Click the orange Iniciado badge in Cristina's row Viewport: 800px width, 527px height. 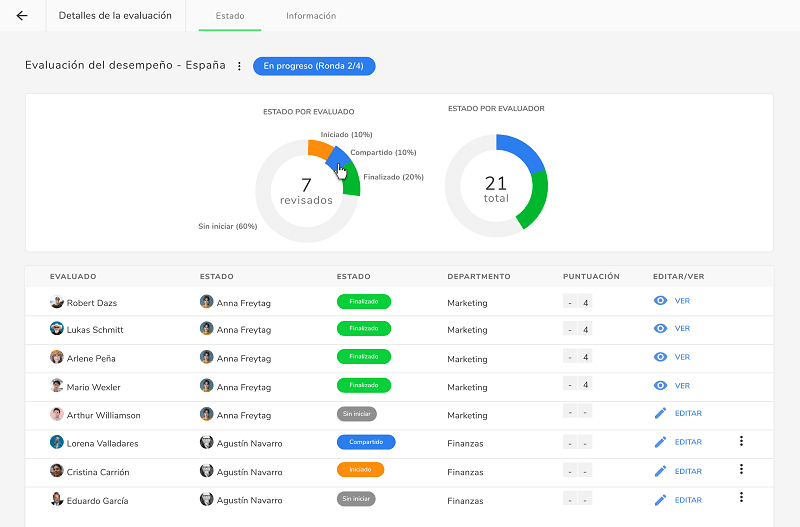360,469
